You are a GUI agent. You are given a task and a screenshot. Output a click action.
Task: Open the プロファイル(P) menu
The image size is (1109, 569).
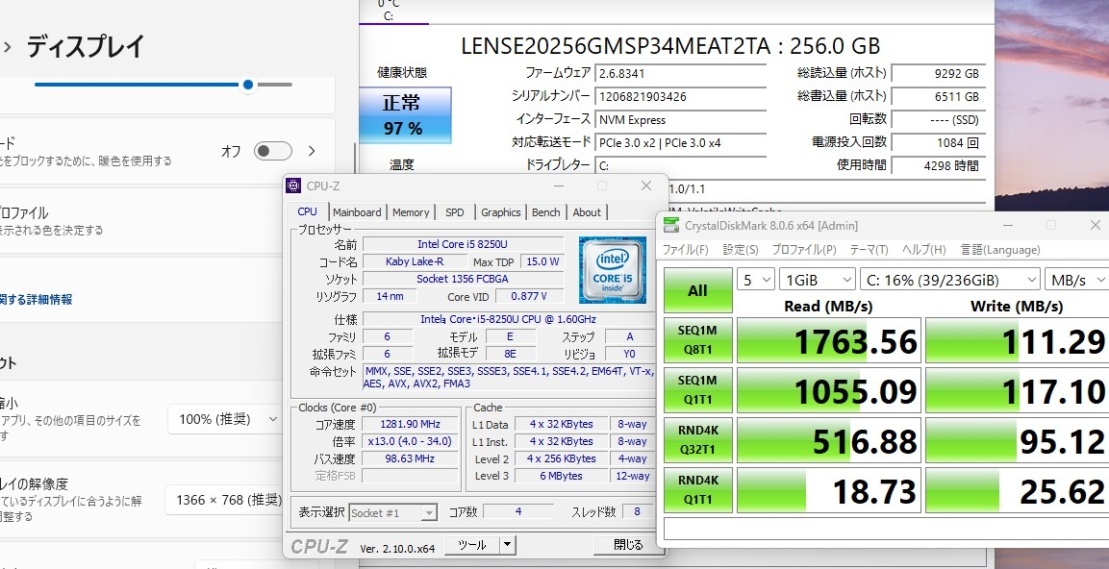(x=803, y=250)
